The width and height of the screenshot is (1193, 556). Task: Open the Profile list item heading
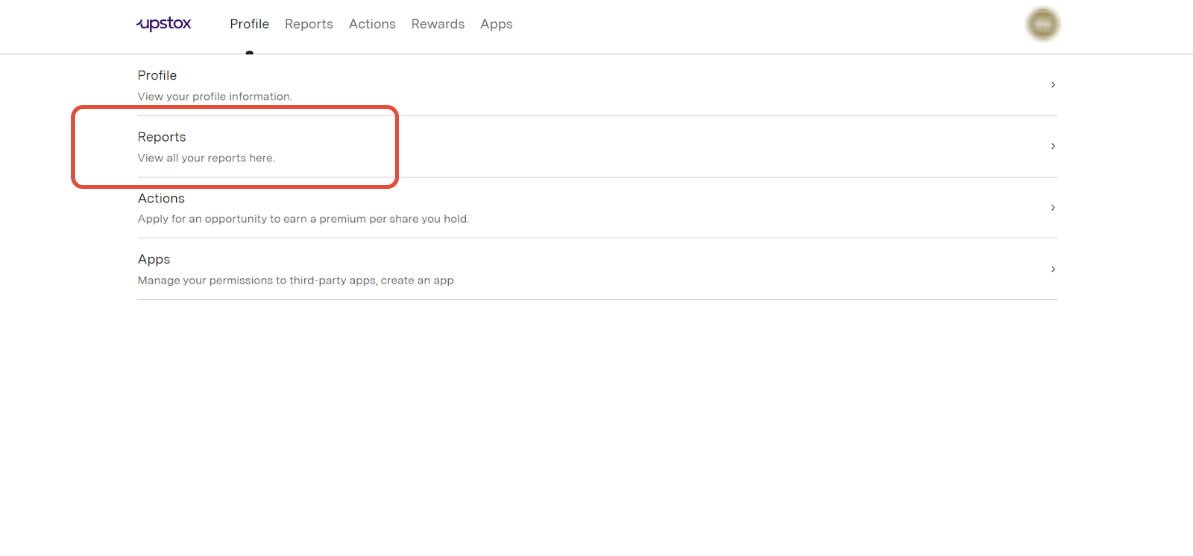(x=157, y=76)
